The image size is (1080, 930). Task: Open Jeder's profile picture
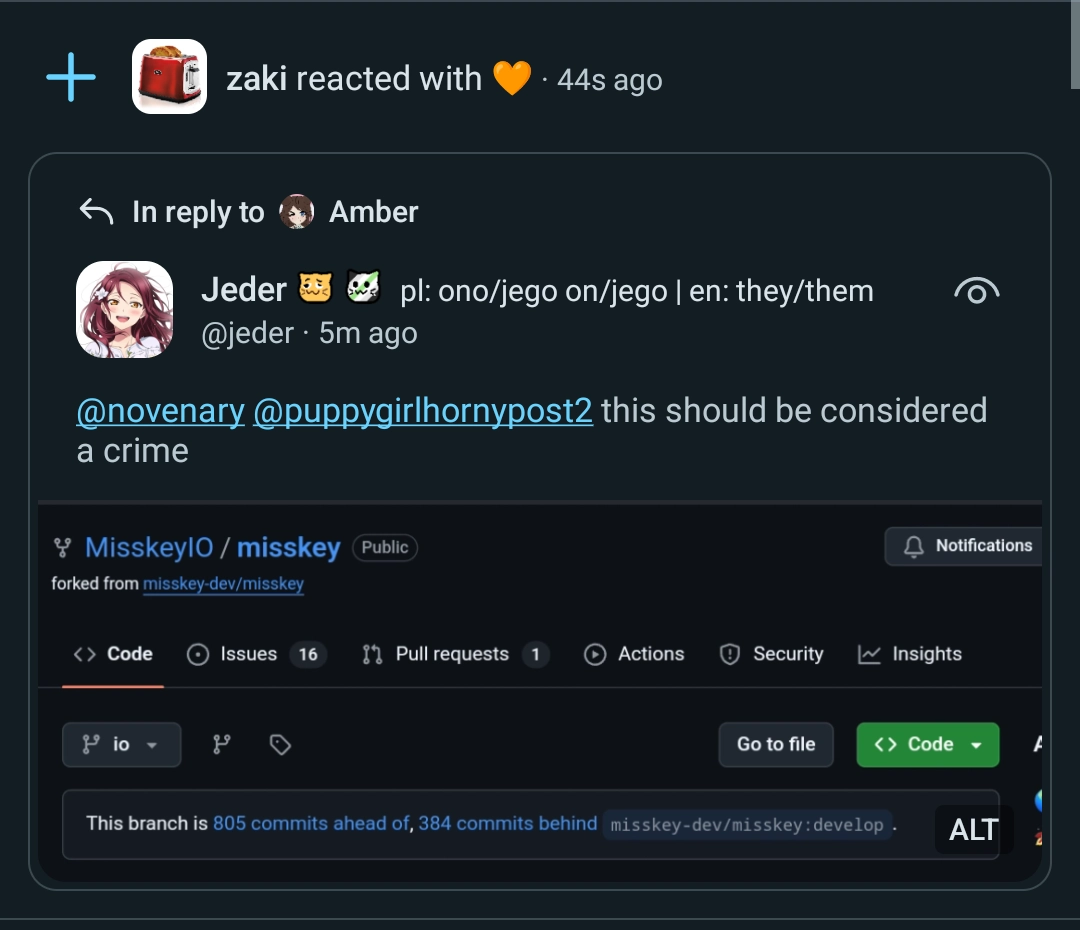click(x=125, y=309)
